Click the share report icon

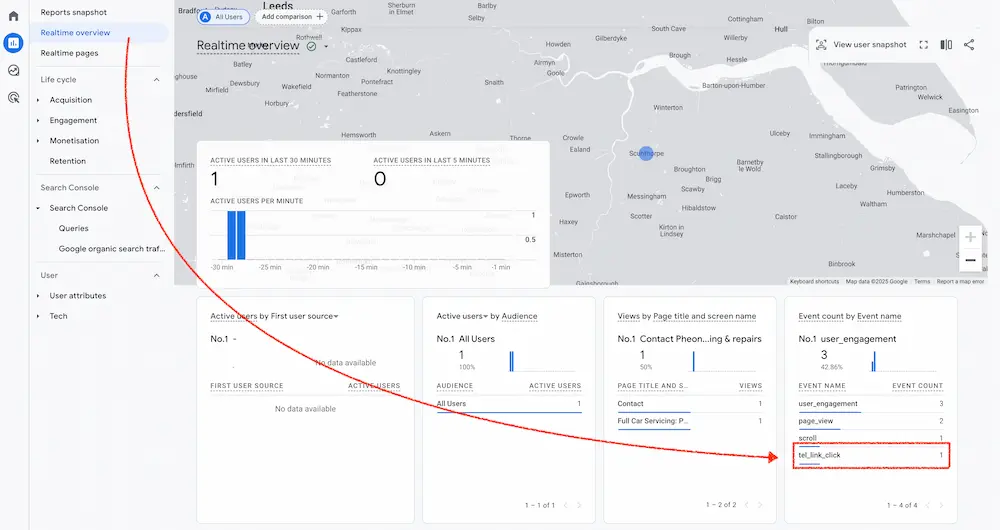(969, 45)
